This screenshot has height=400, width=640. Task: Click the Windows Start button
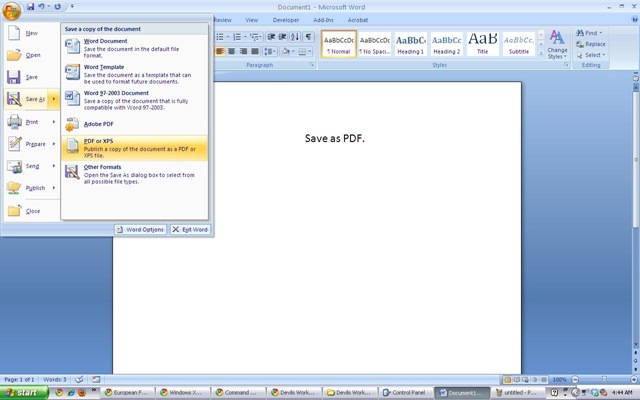pyautogui.click(x=24, y=393)
